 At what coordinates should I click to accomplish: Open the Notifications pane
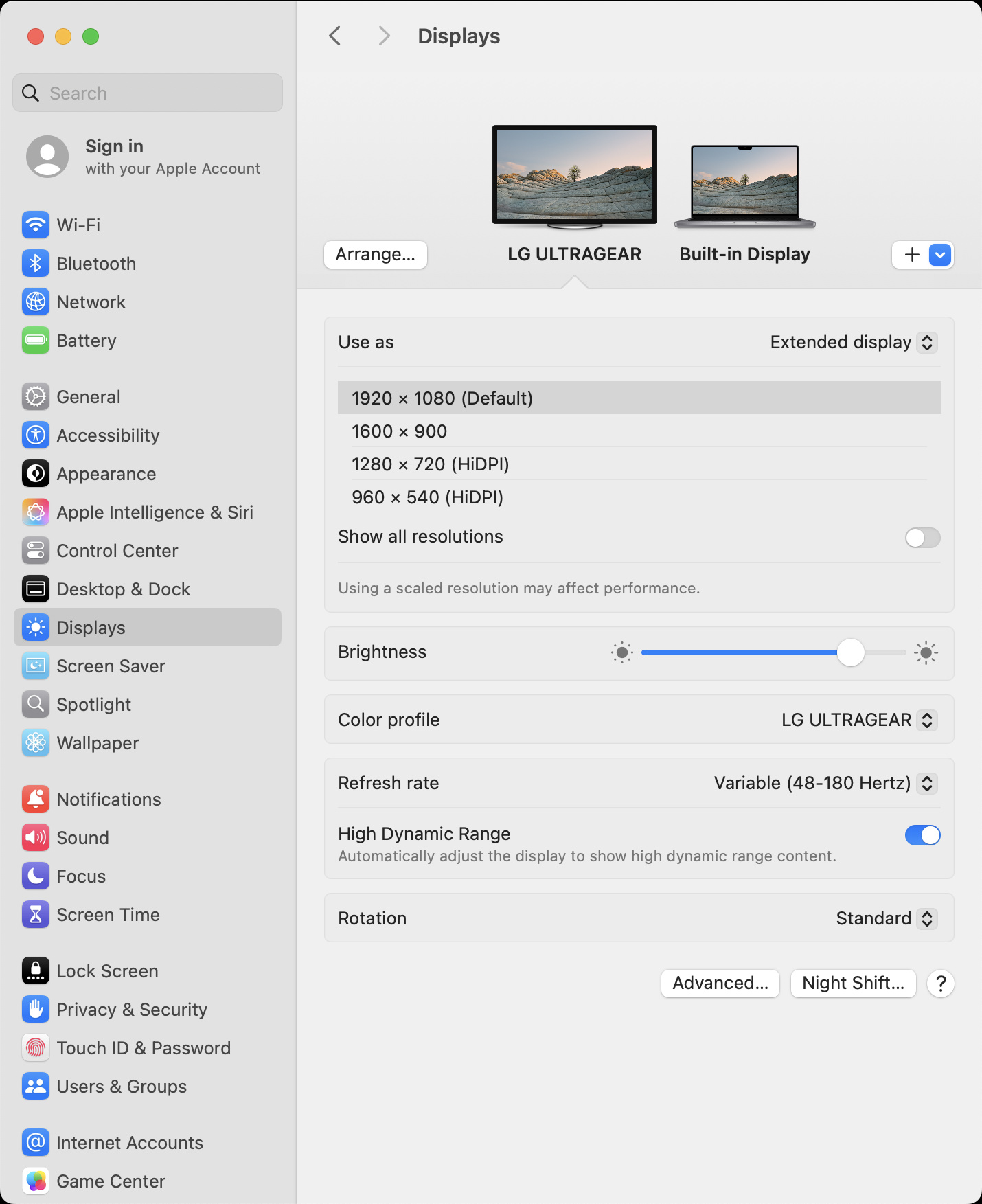(109, 799)
